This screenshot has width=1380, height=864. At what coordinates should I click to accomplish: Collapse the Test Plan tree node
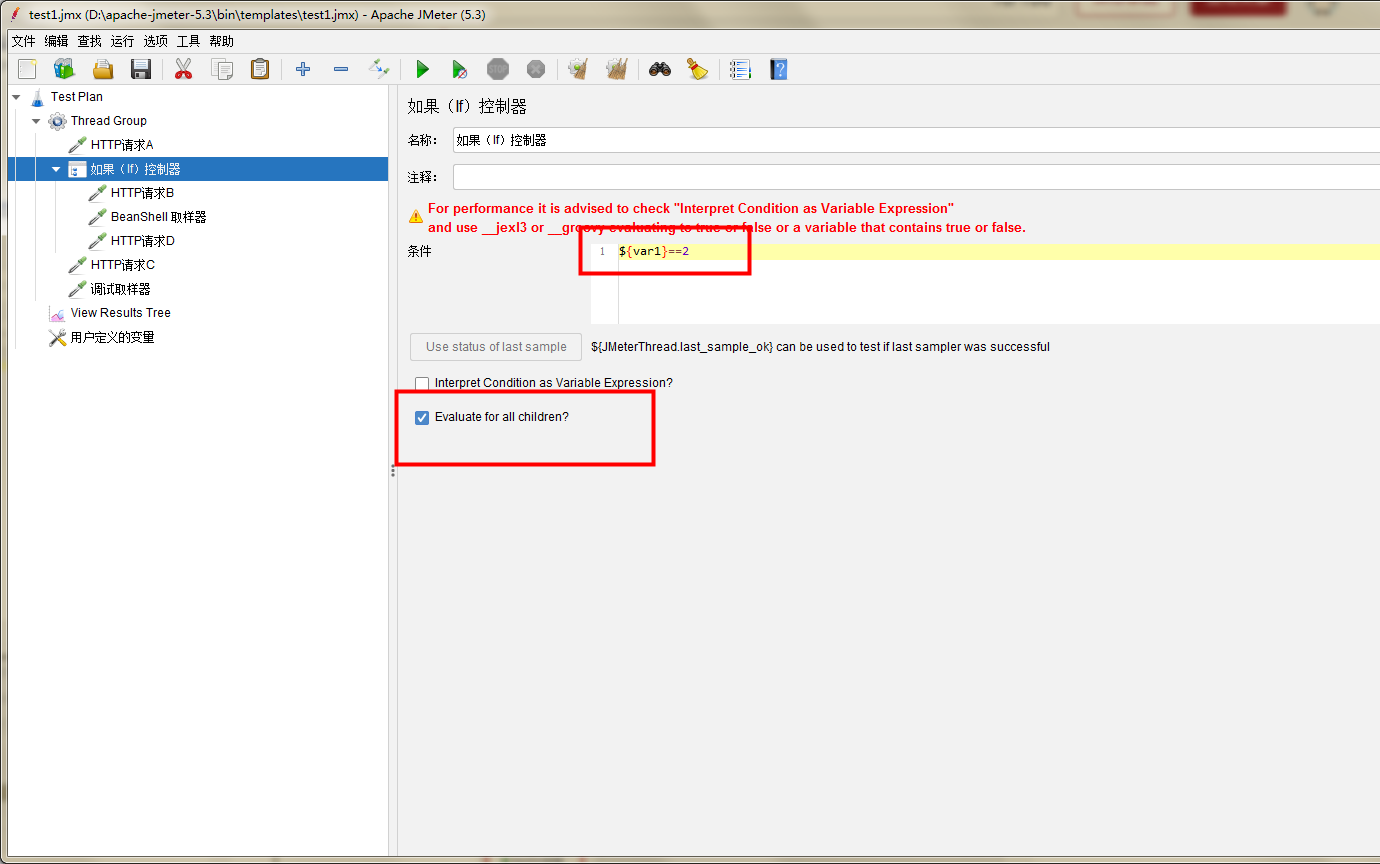pyautogui.click(x=16, y=97)
